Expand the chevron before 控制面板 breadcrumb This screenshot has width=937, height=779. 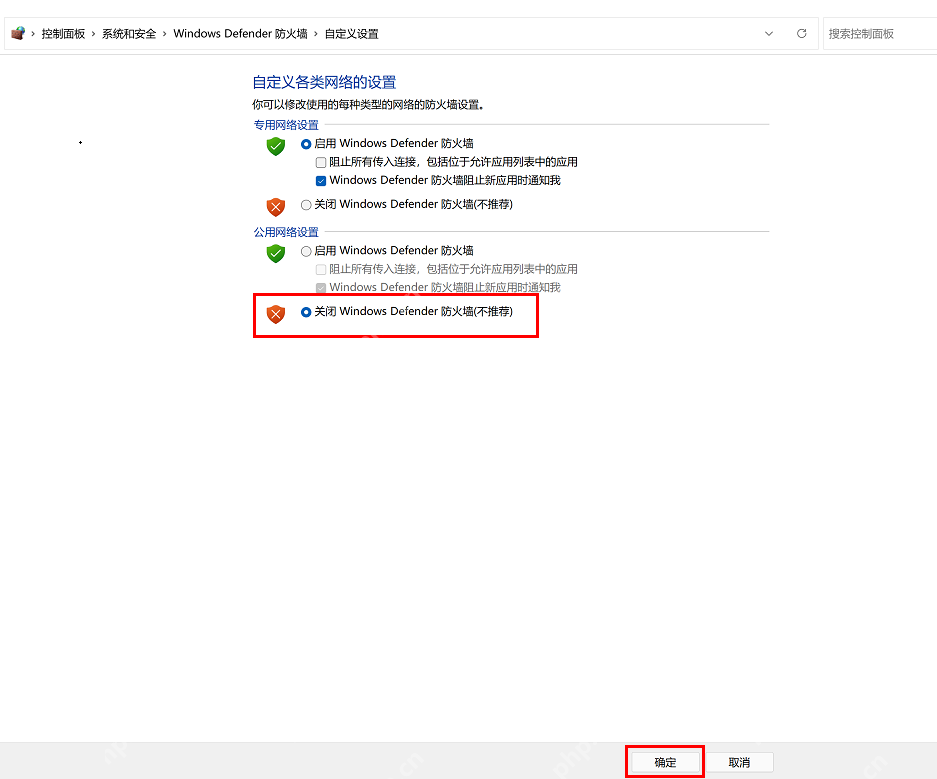point(33,34)
